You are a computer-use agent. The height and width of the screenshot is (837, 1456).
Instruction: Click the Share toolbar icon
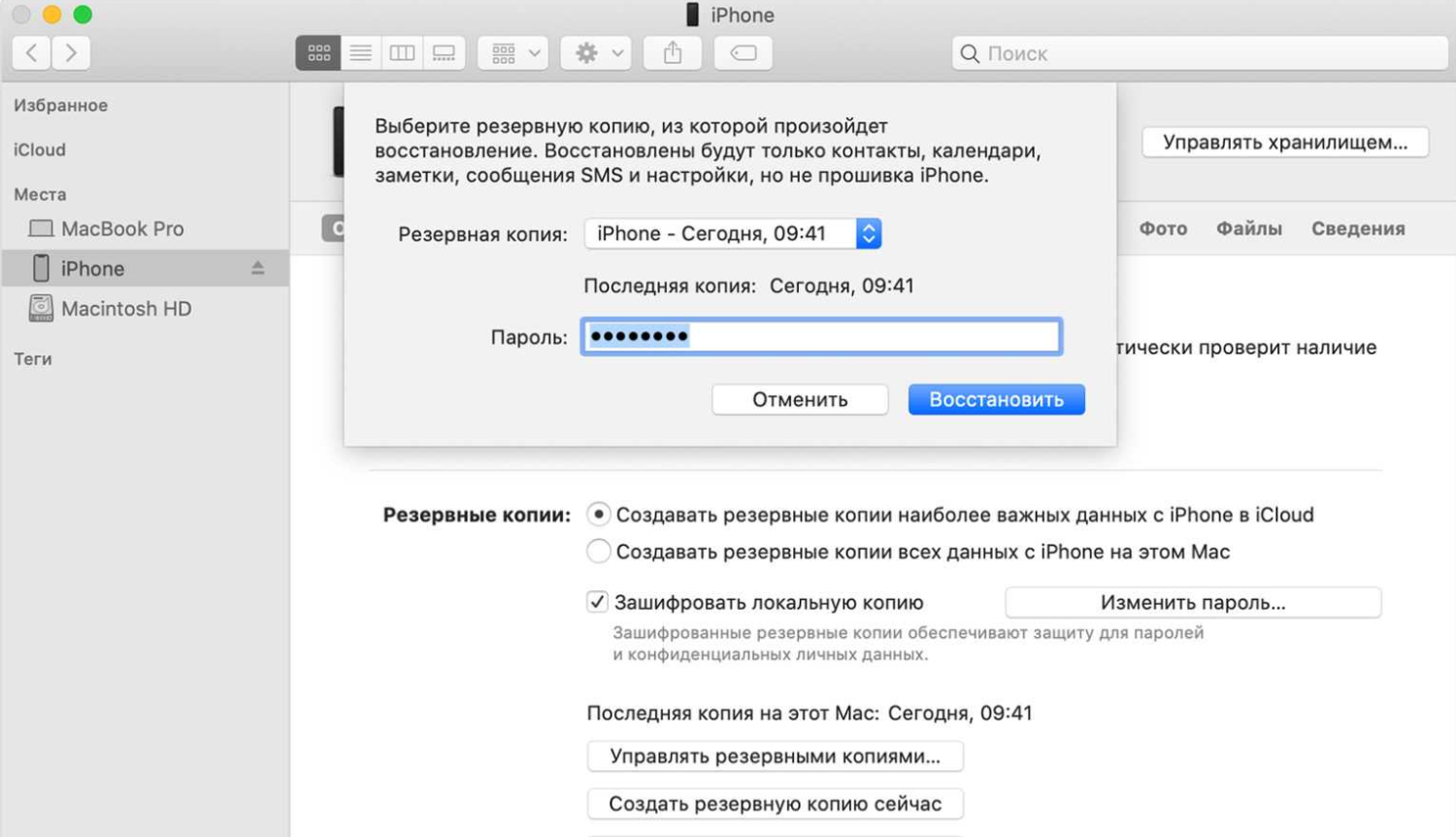coord(673,53)
